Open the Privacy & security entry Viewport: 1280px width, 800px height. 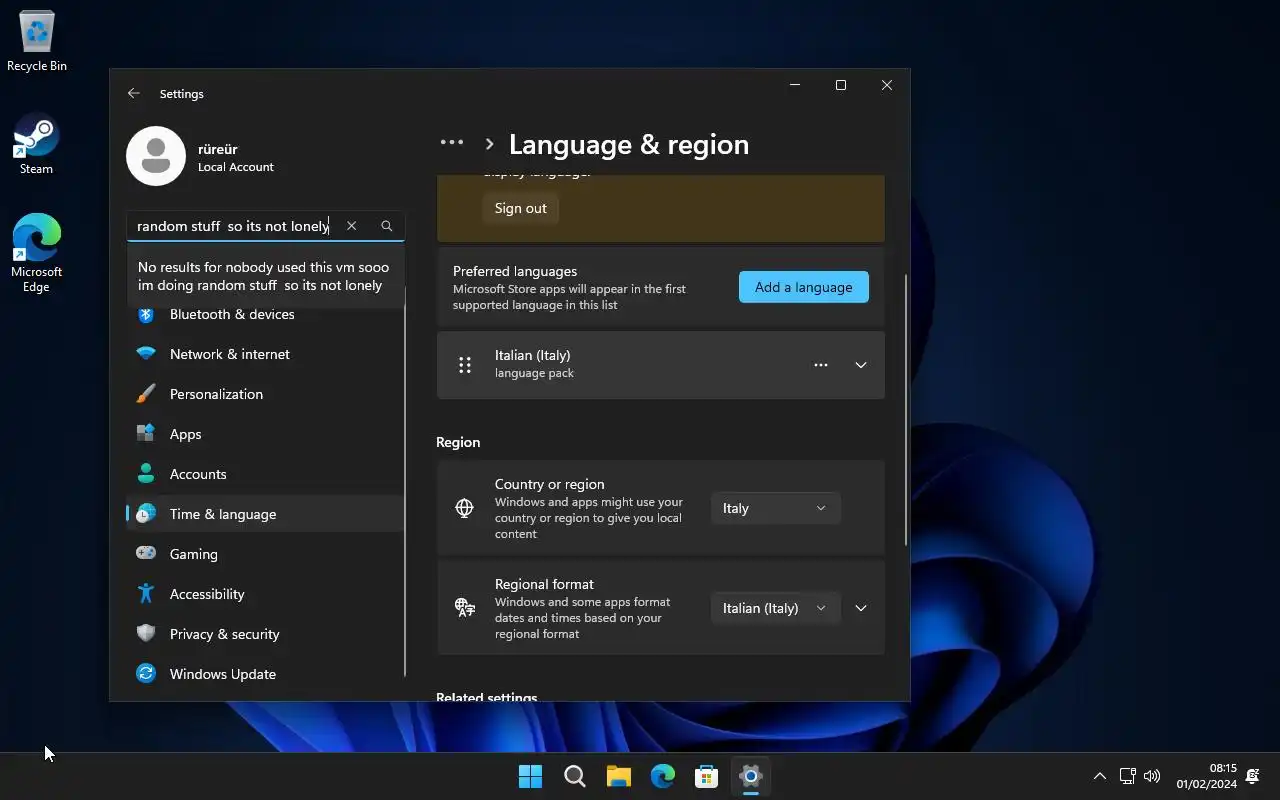tap(265, 634)
